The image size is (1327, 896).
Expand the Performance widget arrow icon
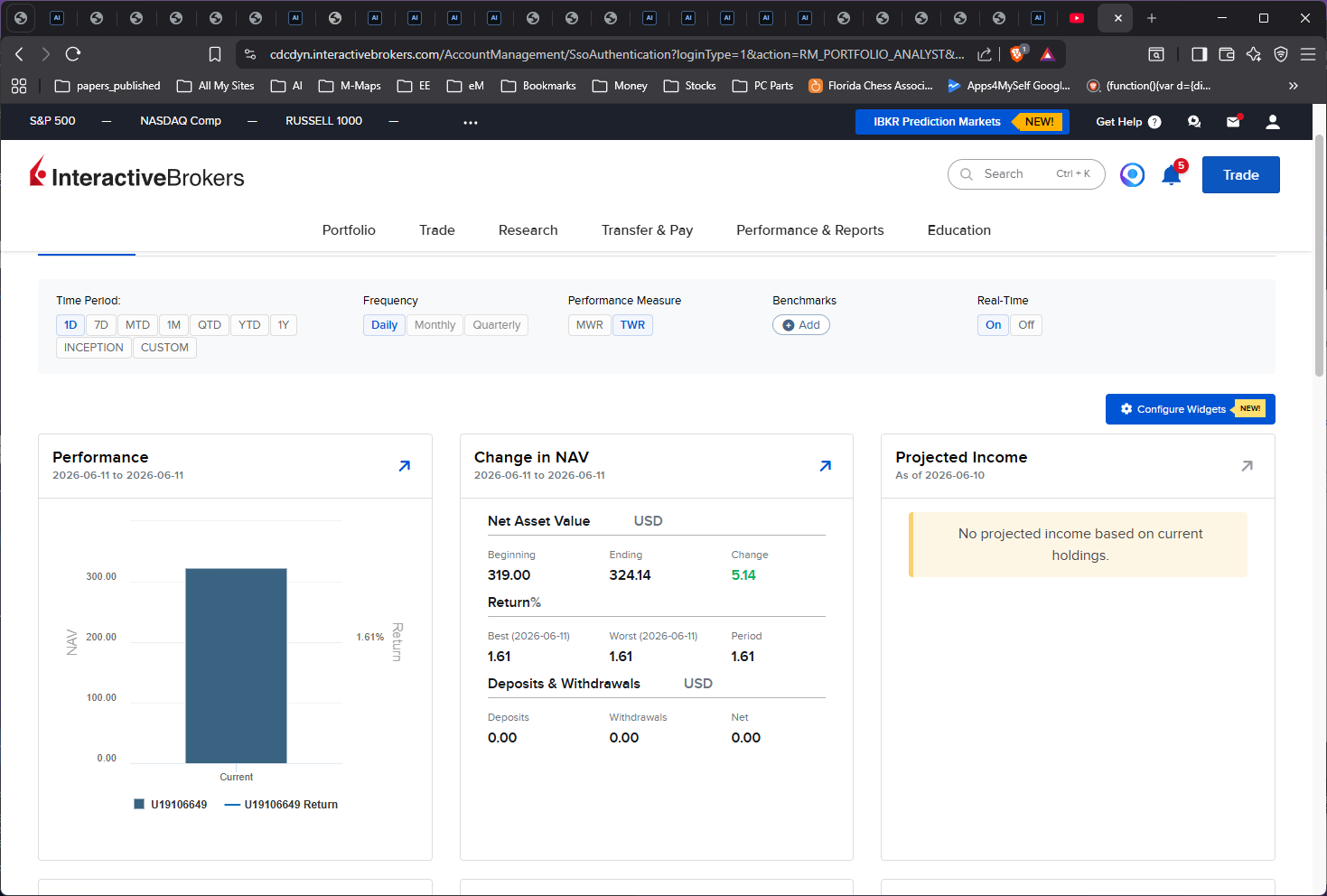pyautogui.click(x=405, y=466)
